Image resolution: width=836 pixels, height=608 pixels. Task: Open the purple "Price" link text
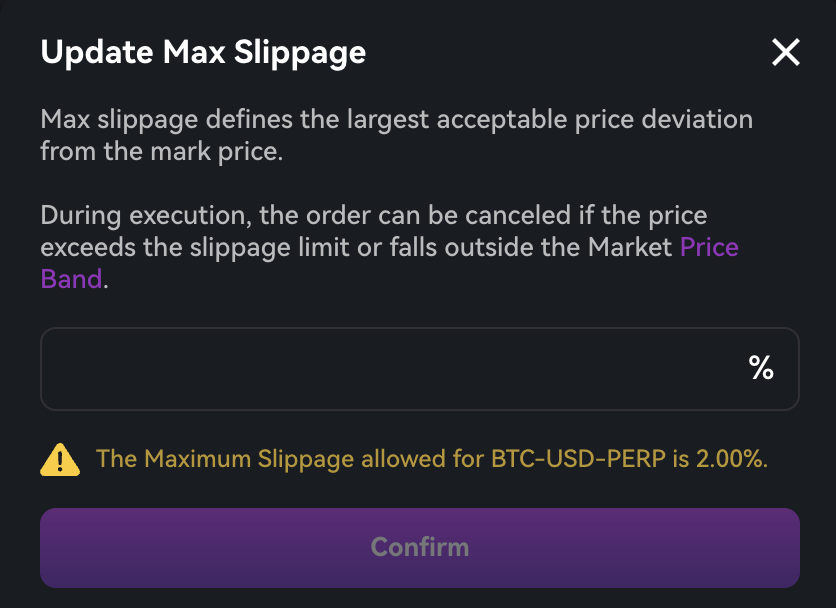coord(709,247)
